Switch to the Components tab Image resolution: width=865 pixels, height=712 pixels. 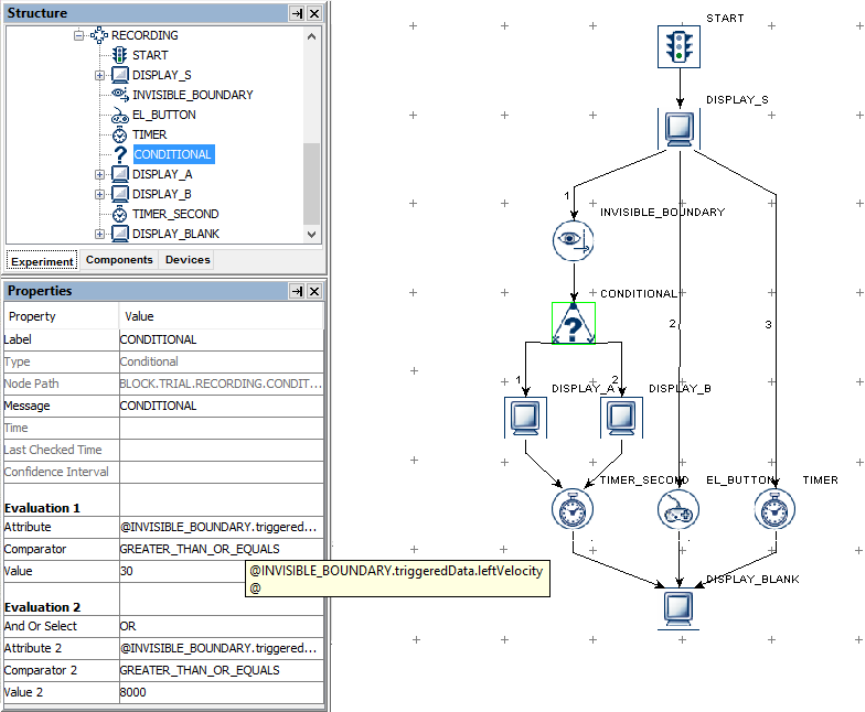[x=119, y=260]
